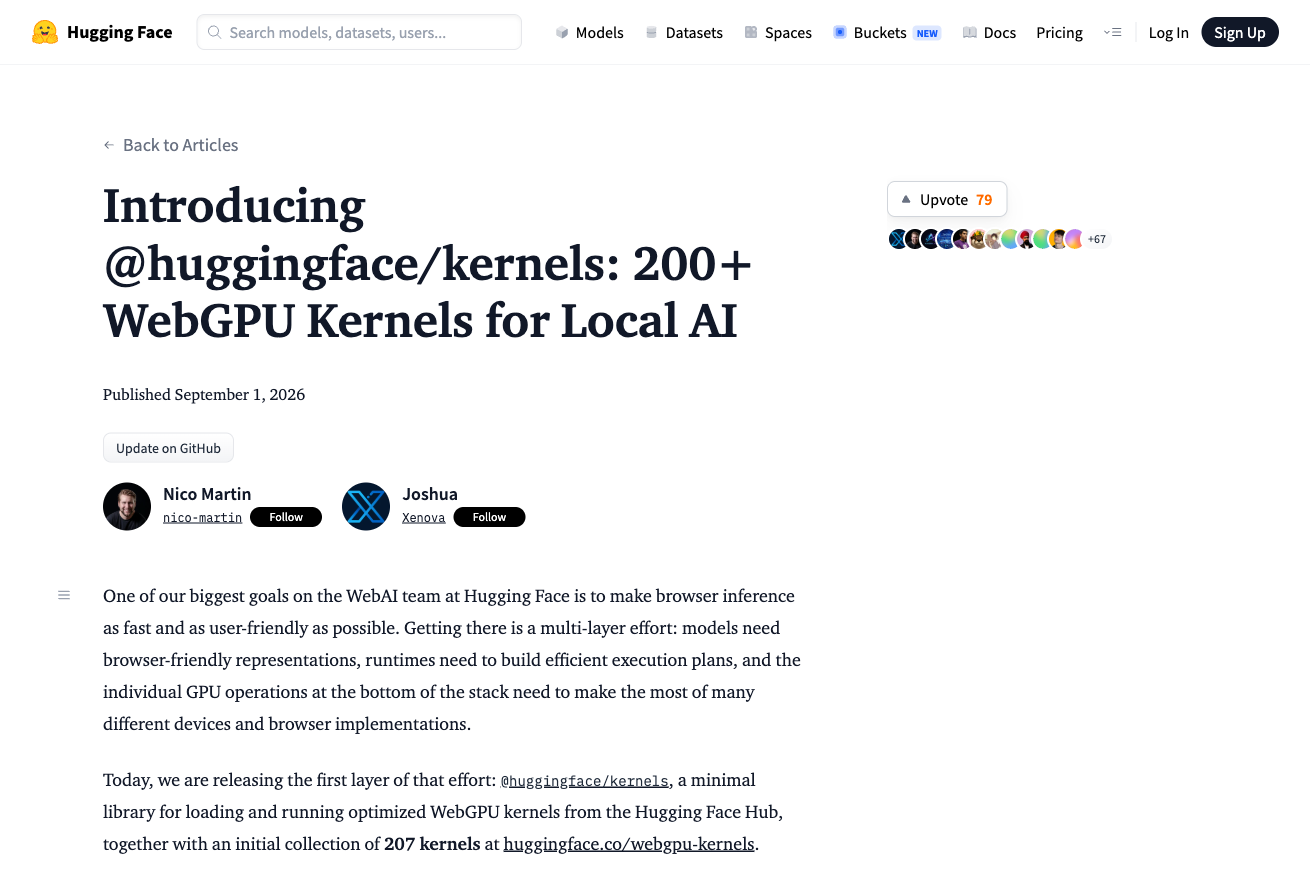Screen dimensions: 1310x874
Task: Open the huggingface.co/webgpu-kernels link
Action: pyautogui.click(x=629, y=843)
